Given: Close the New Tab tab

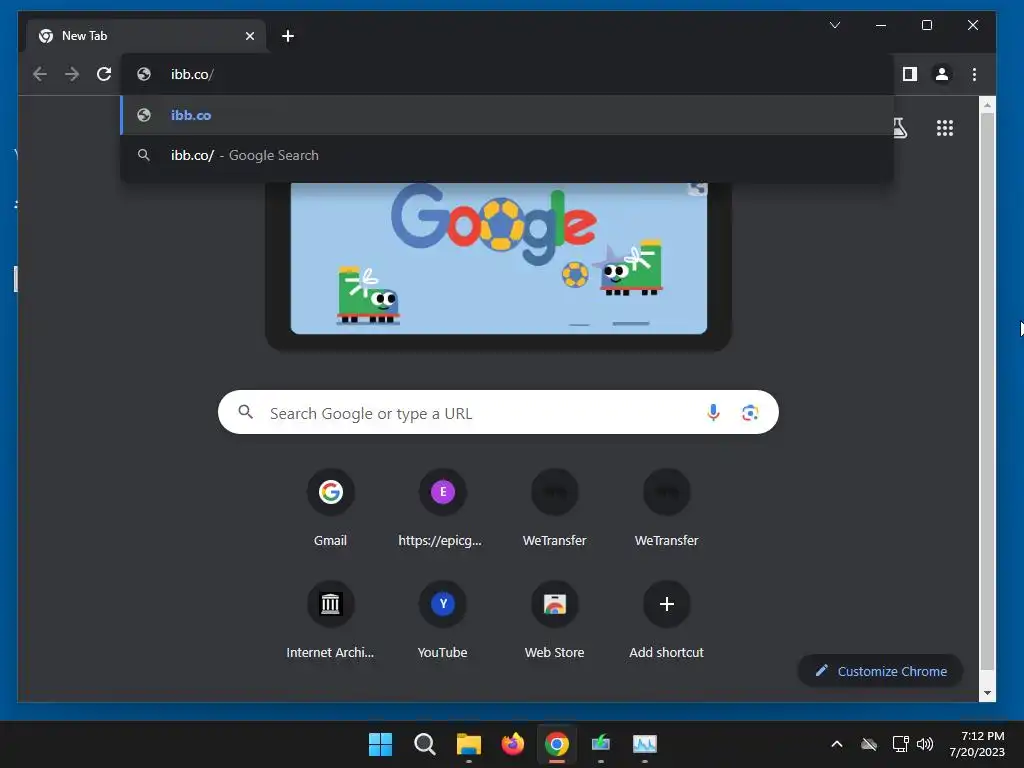Looking at the screenshot, I should click(x=249, y=36).
